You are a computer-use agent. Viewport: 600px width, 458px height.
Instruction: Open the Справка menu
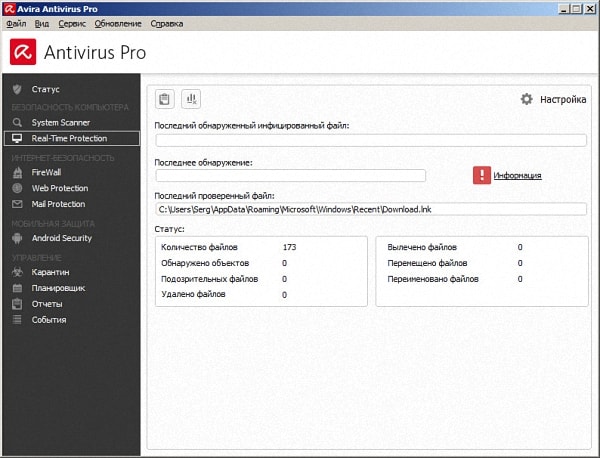point(167,22)
